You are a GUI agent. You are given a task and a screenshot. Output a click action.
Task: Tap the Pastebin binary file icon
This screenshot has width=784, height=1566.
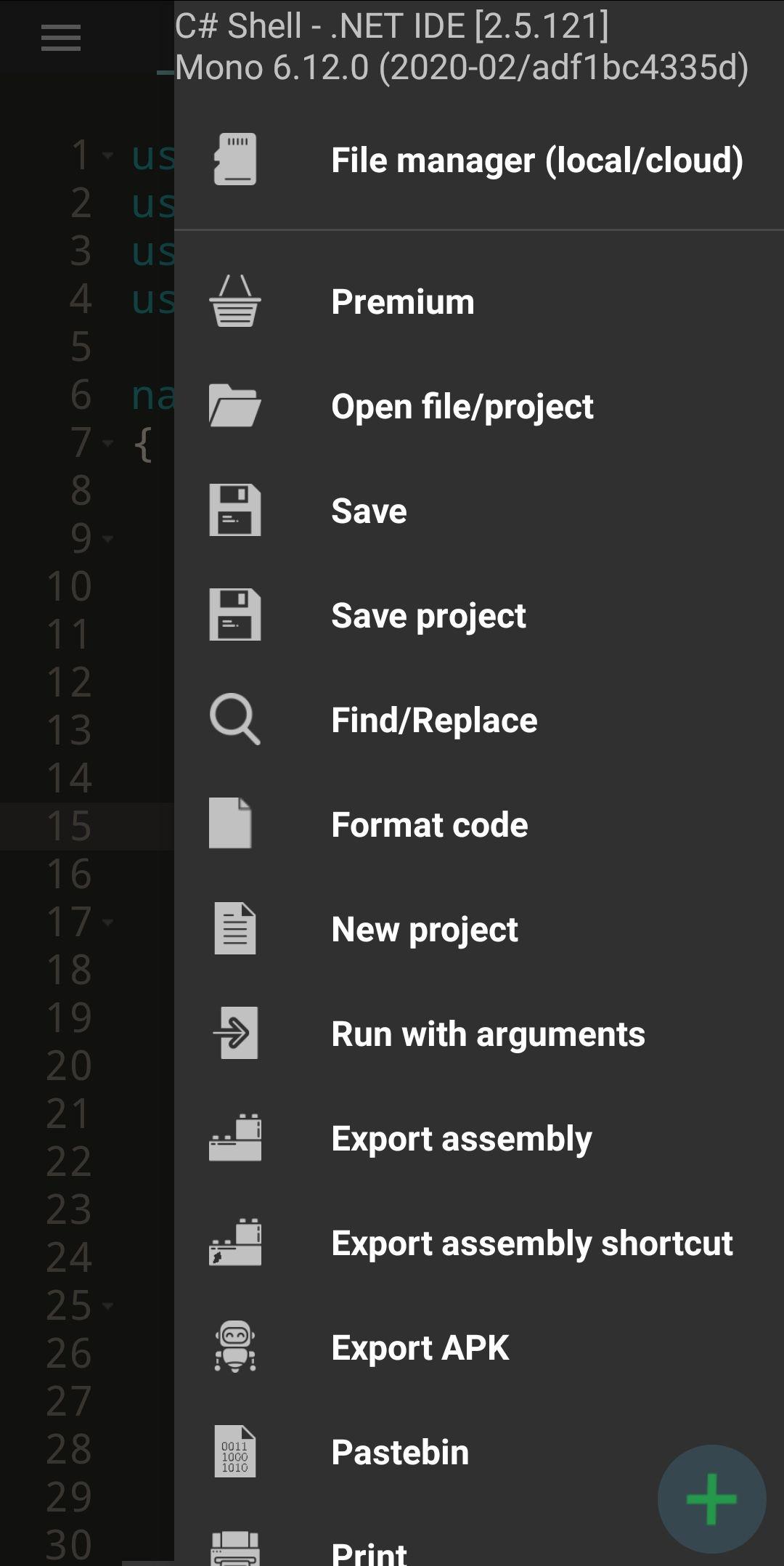(x=234, y=1452)
